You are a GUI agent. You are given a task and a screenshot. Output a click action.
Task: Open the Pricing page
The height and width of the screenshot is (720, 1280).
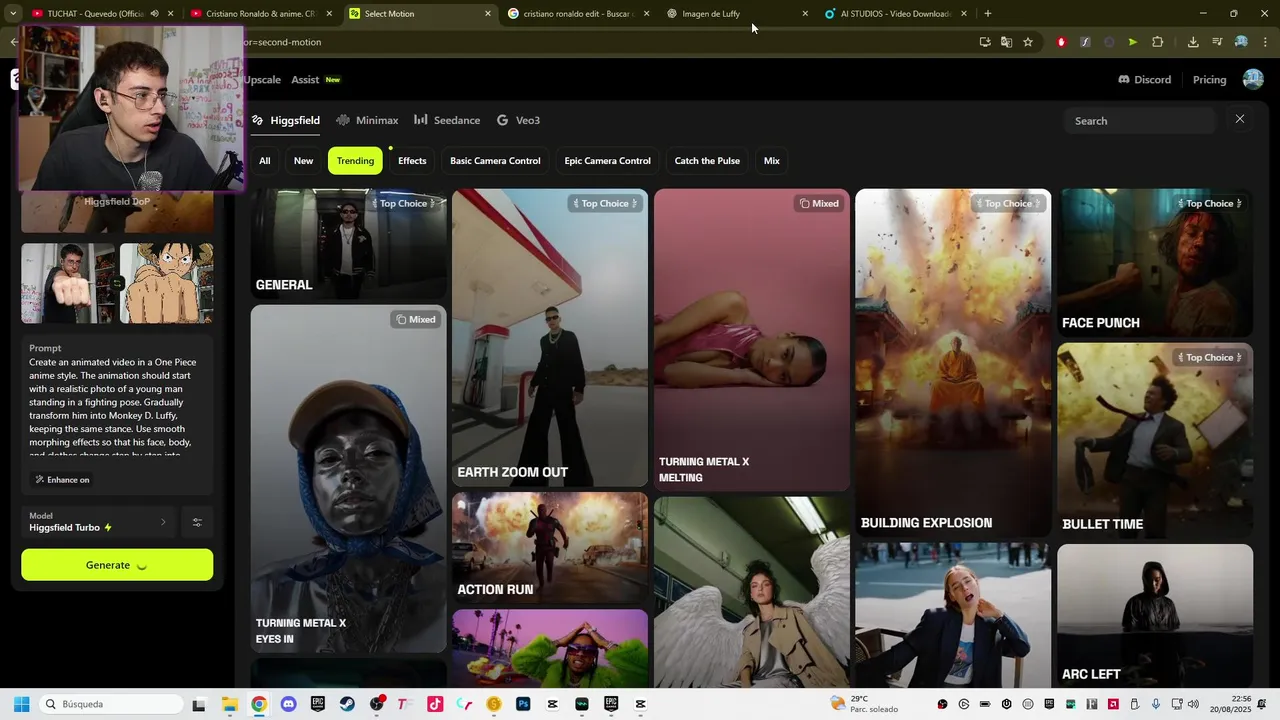(x=1209, y=80)
